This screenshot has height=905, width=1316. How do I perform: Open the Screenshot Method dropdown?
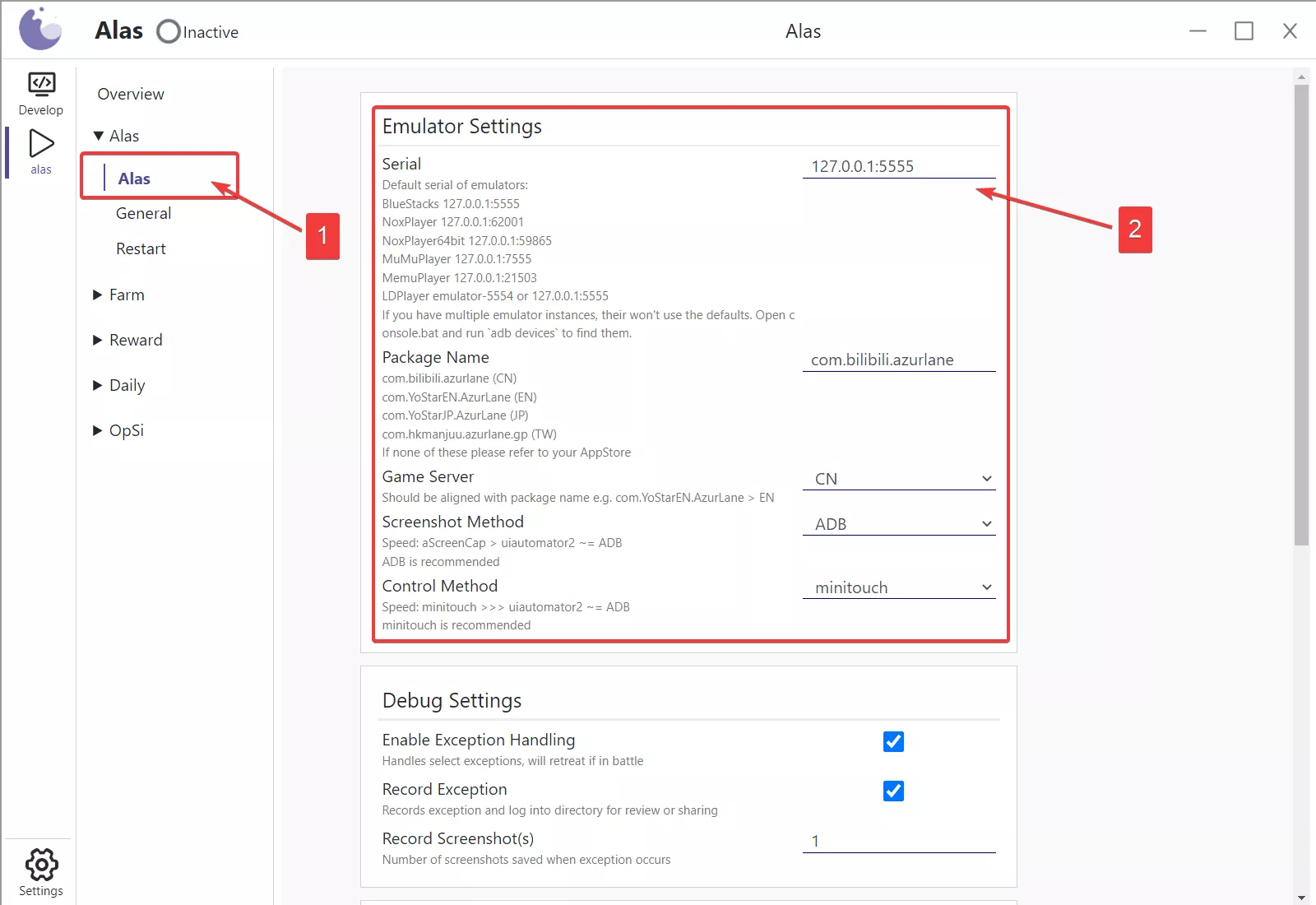click(899, 524)
